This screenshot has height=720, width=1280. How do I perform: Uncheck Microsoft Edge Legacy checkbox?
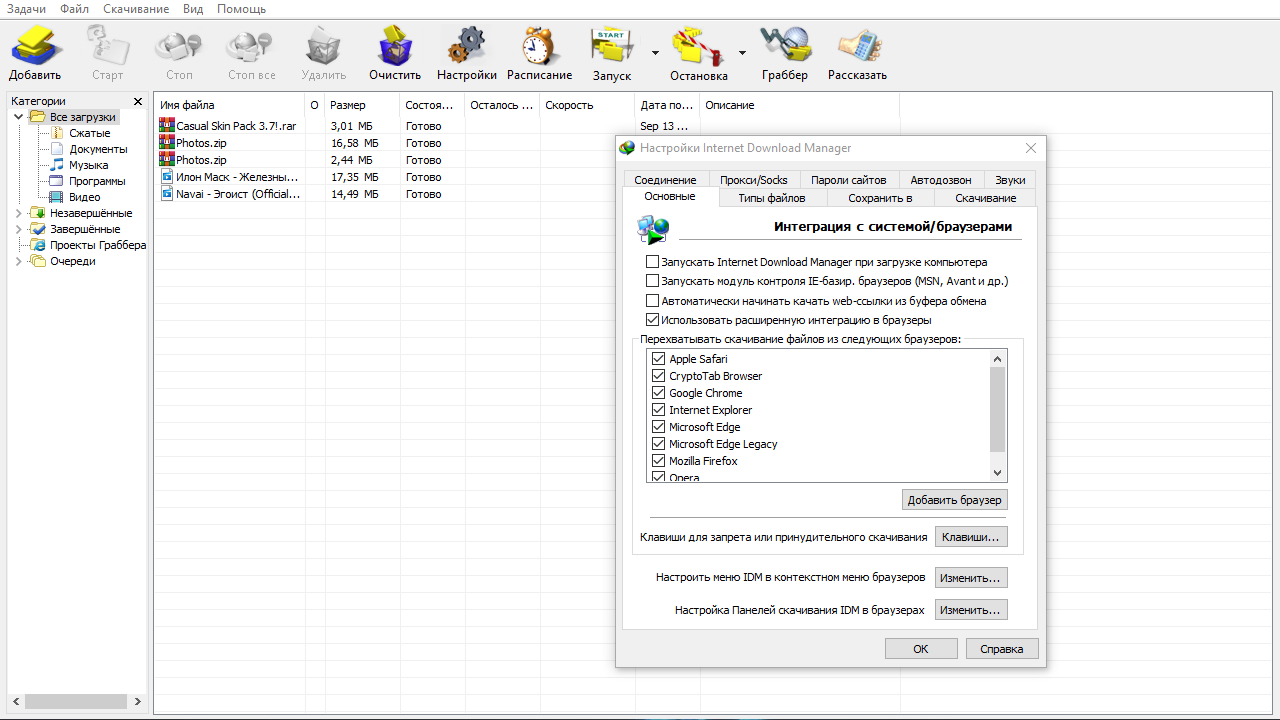pyautogui.click(x=658, y=444)
